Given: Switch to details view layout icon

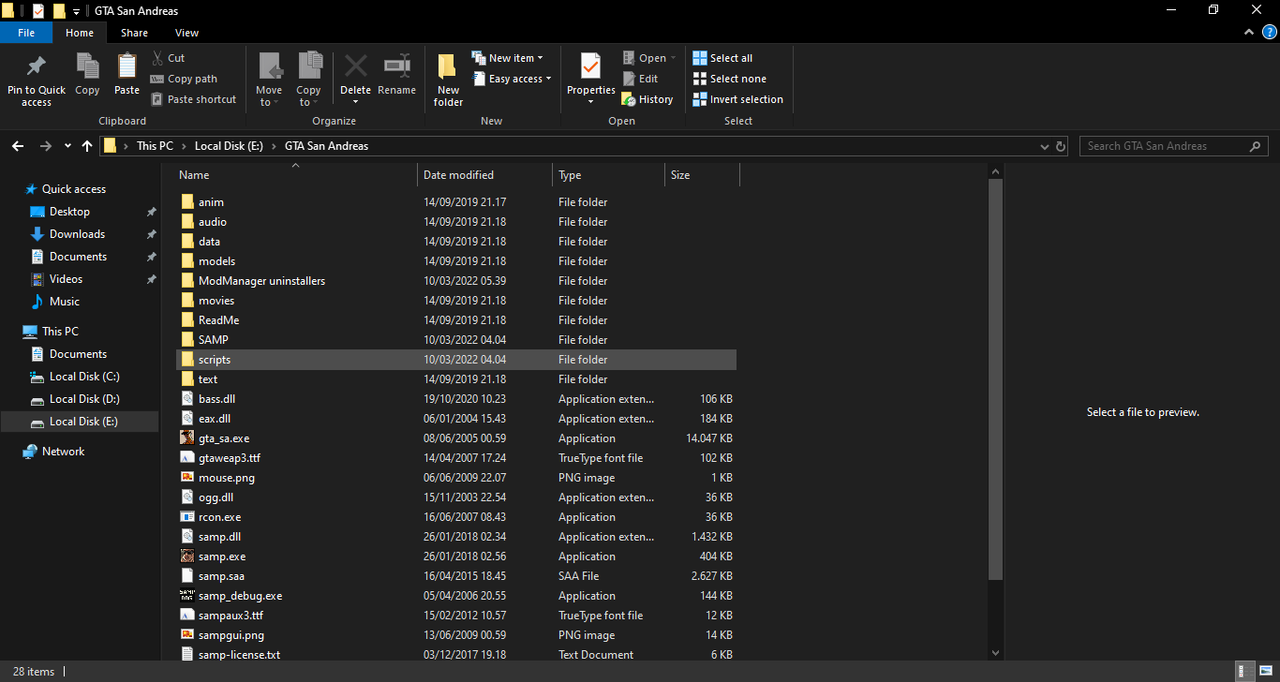Looking at the screenshot, I should tap(1243, 672).
